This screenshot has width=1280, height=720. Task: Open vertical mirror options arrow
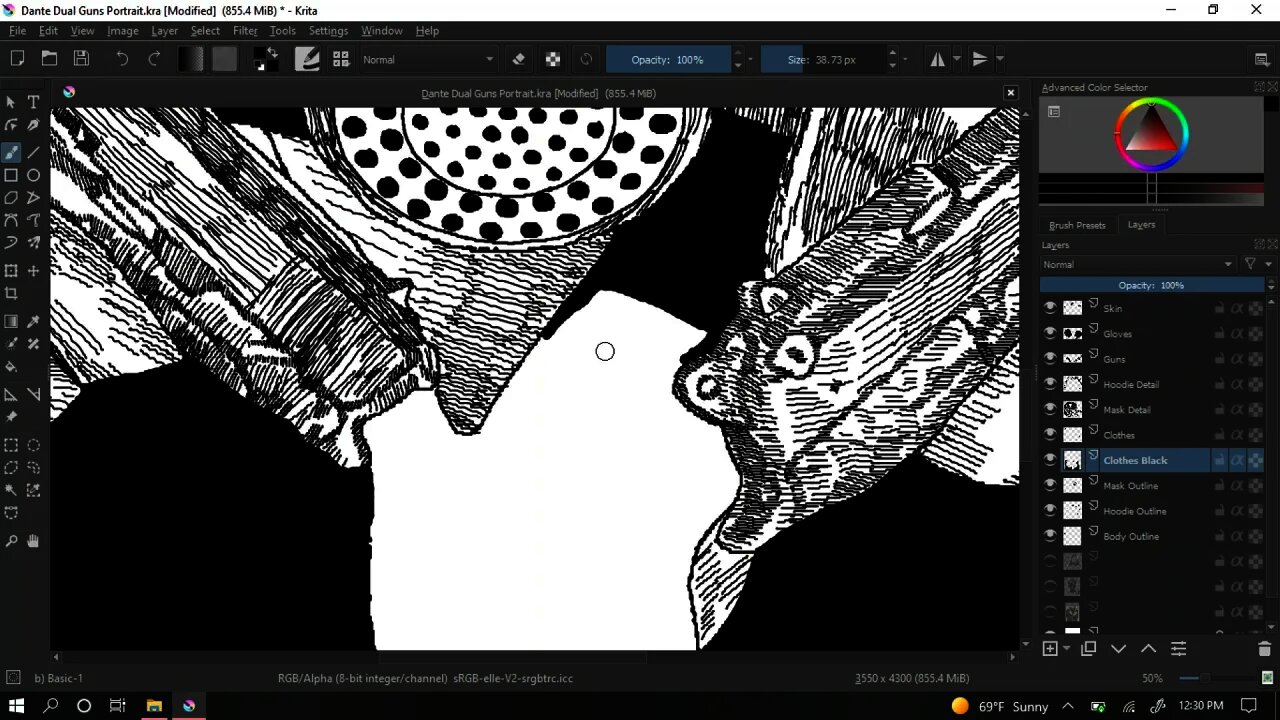[x=999, y=59]
